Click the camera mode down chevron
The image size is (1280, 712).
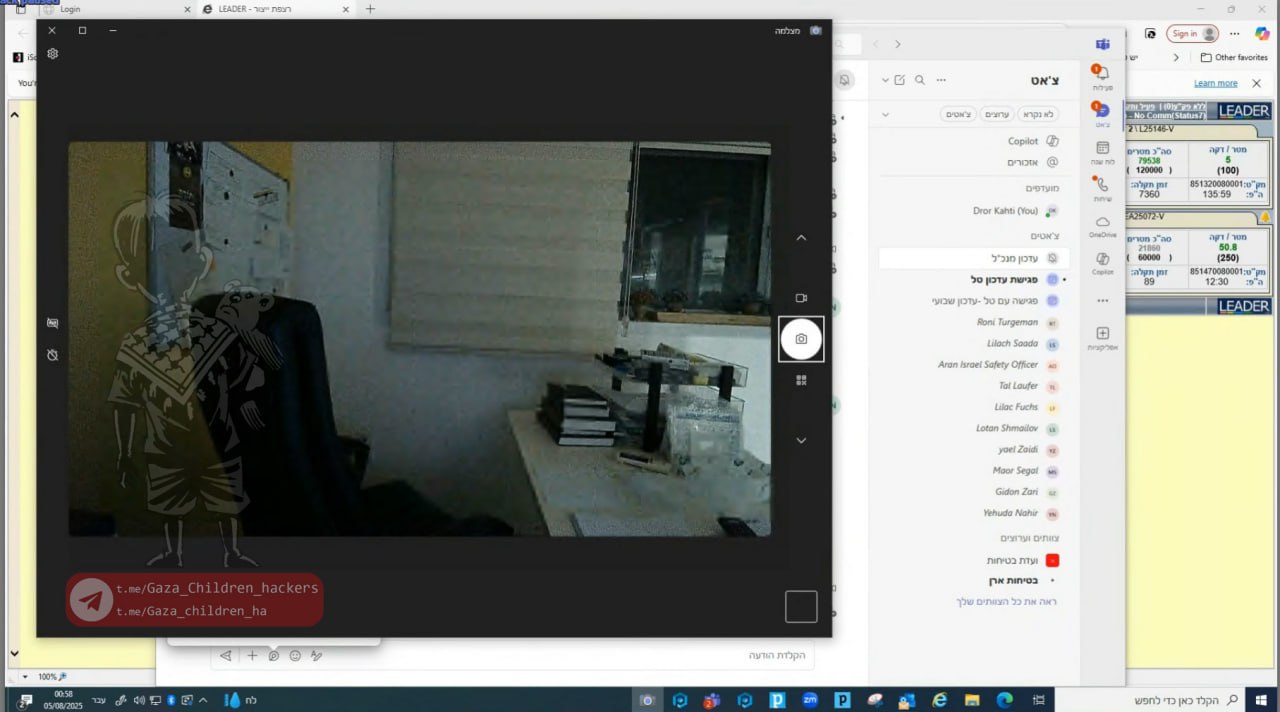pos(801,440)
